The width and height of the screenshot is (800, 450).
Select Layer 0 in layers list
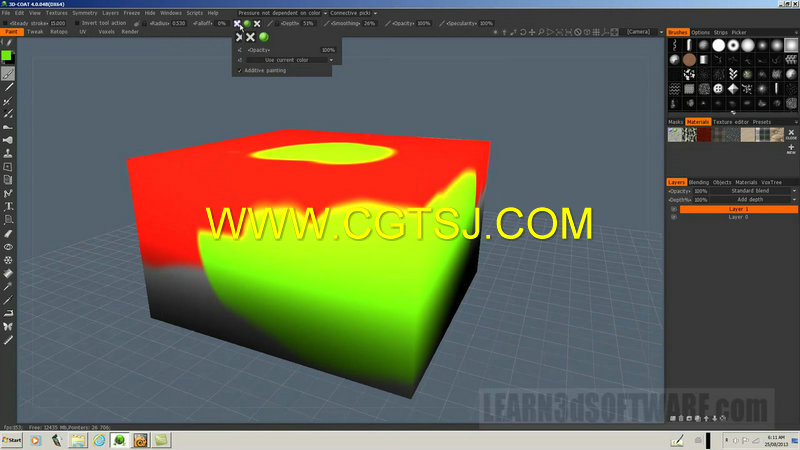738,217
